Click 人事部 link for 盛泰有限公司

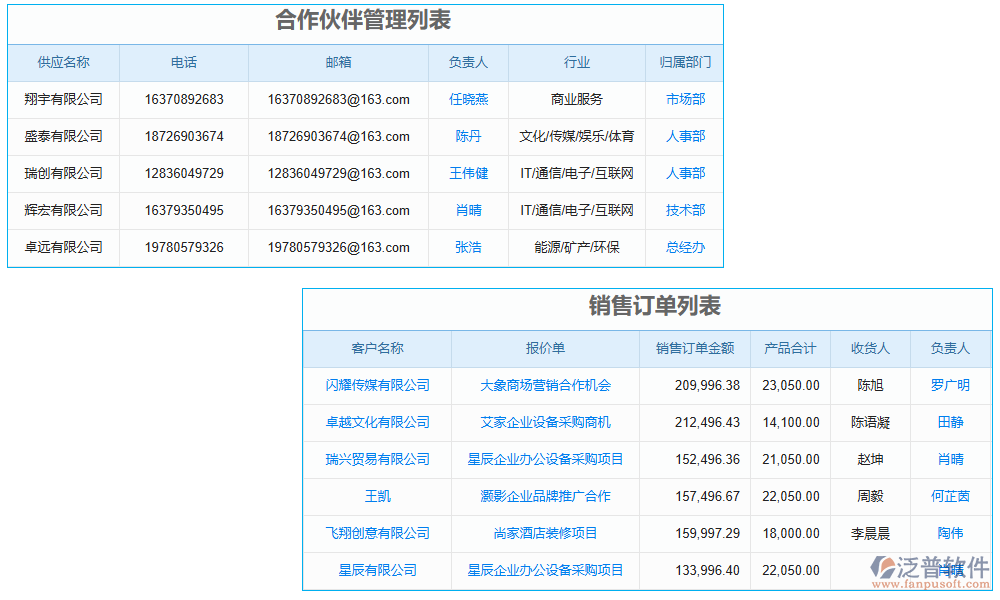click(685, 136)
